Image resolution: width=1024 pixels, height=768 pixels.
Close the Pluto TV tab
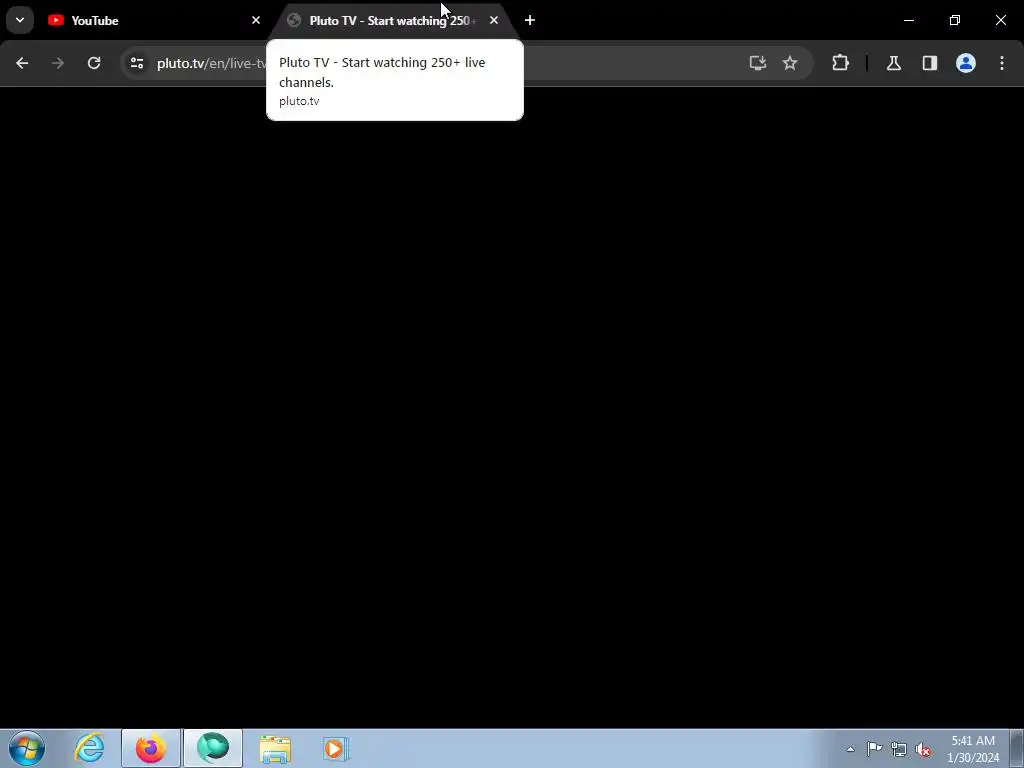pyautogui.click(x=494, y=20)
